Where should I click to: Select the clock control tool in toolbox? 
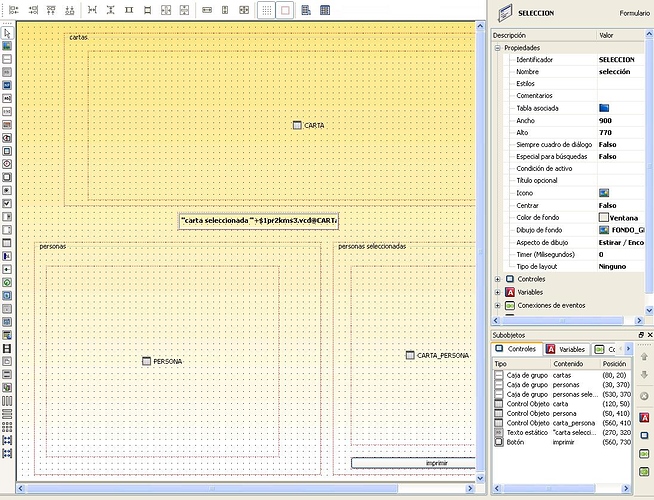coord(7,164)
